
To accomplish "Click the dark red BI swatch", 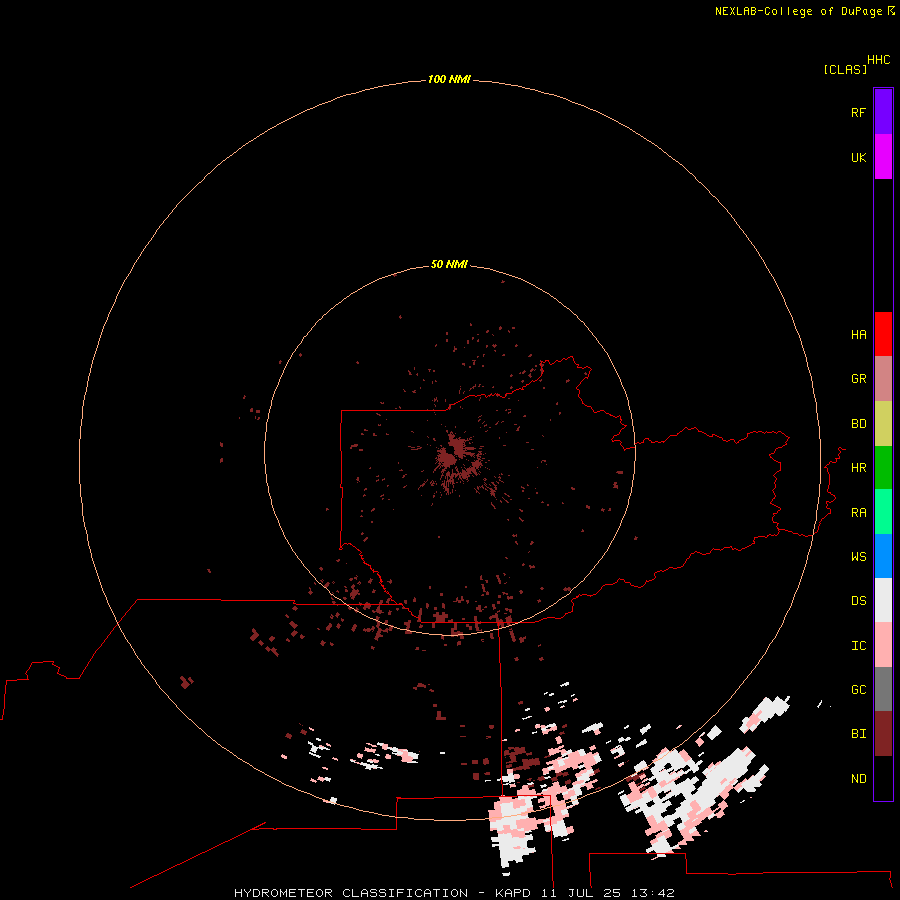I will (x=883, y=734).
